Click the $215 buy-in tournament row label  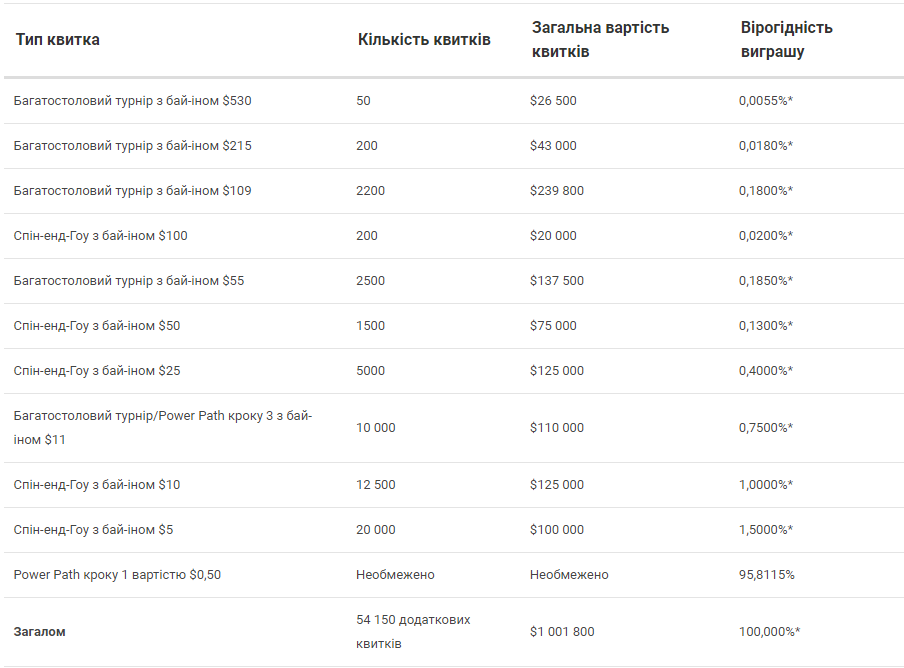click(133, 146)
